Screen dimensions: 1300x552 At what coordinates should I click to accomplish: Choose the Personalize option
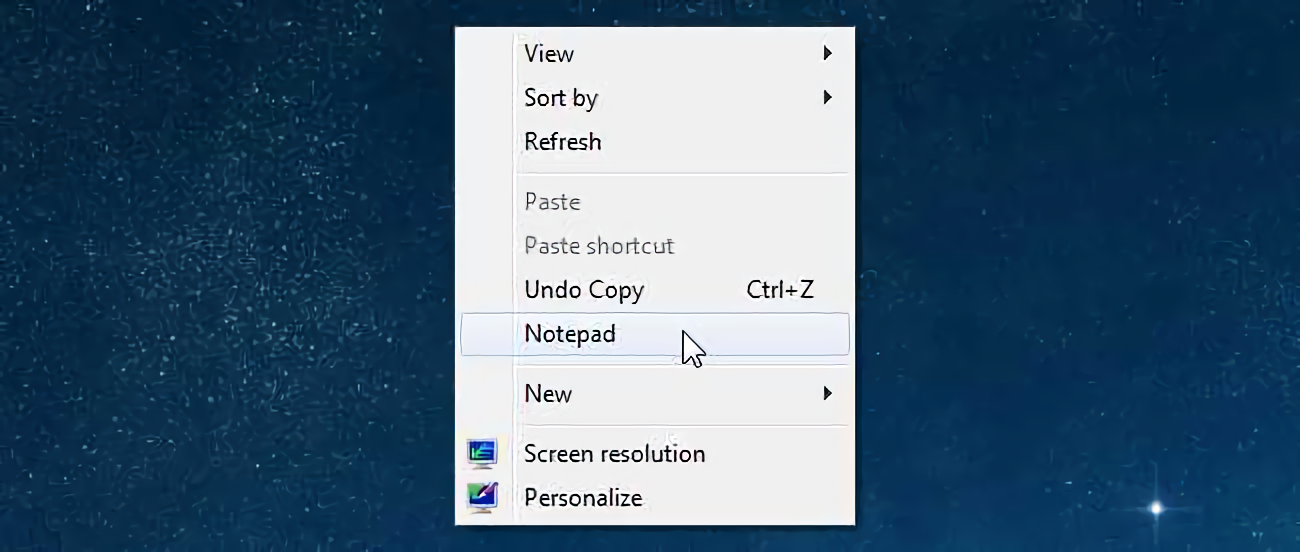coord(583,498)
